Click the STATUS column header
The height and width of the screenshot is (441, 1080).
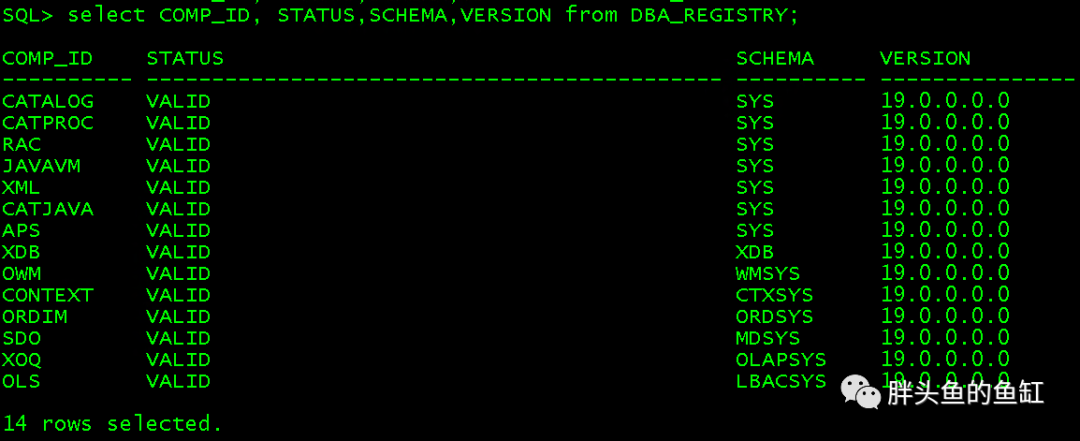tap(185, 59)
